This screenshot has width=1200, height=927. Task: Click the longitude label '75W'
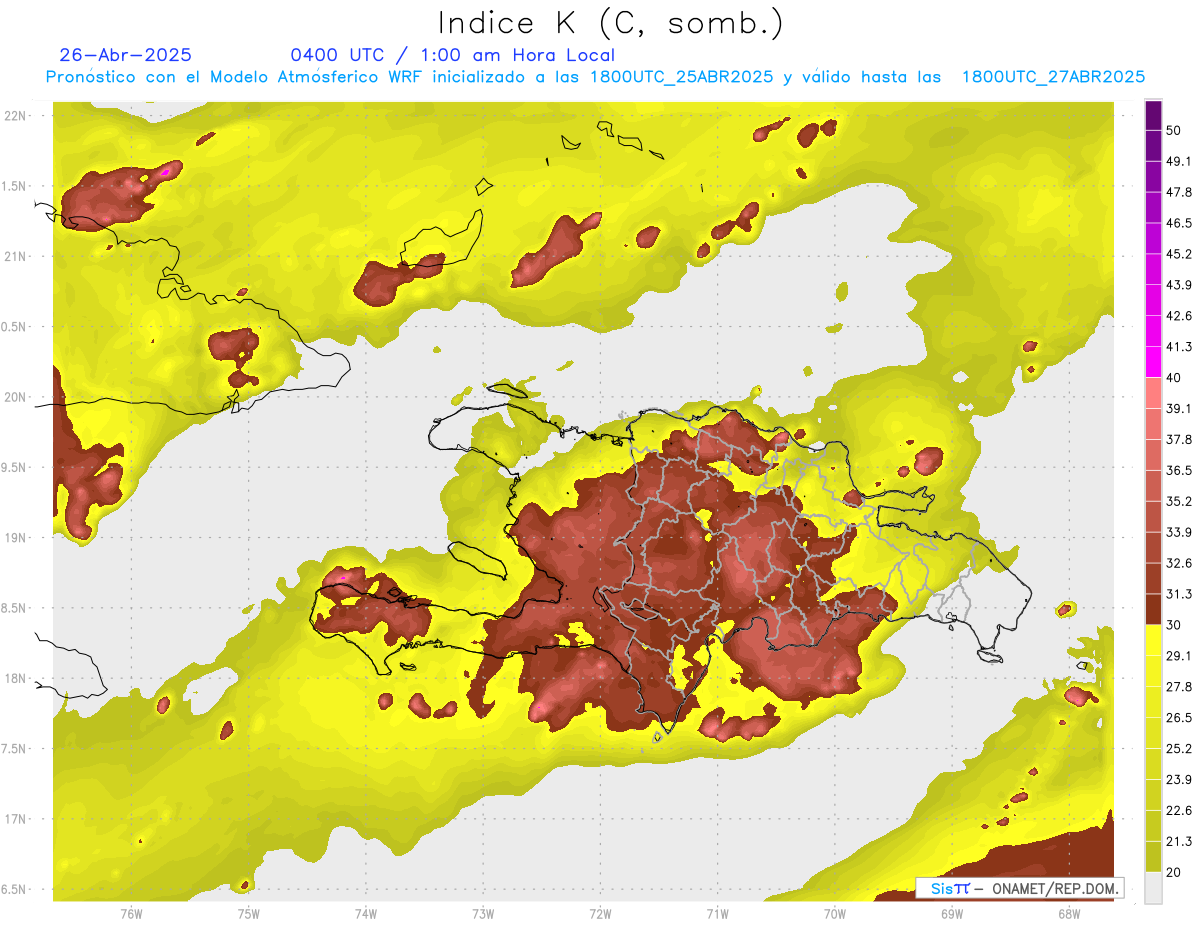248,914
